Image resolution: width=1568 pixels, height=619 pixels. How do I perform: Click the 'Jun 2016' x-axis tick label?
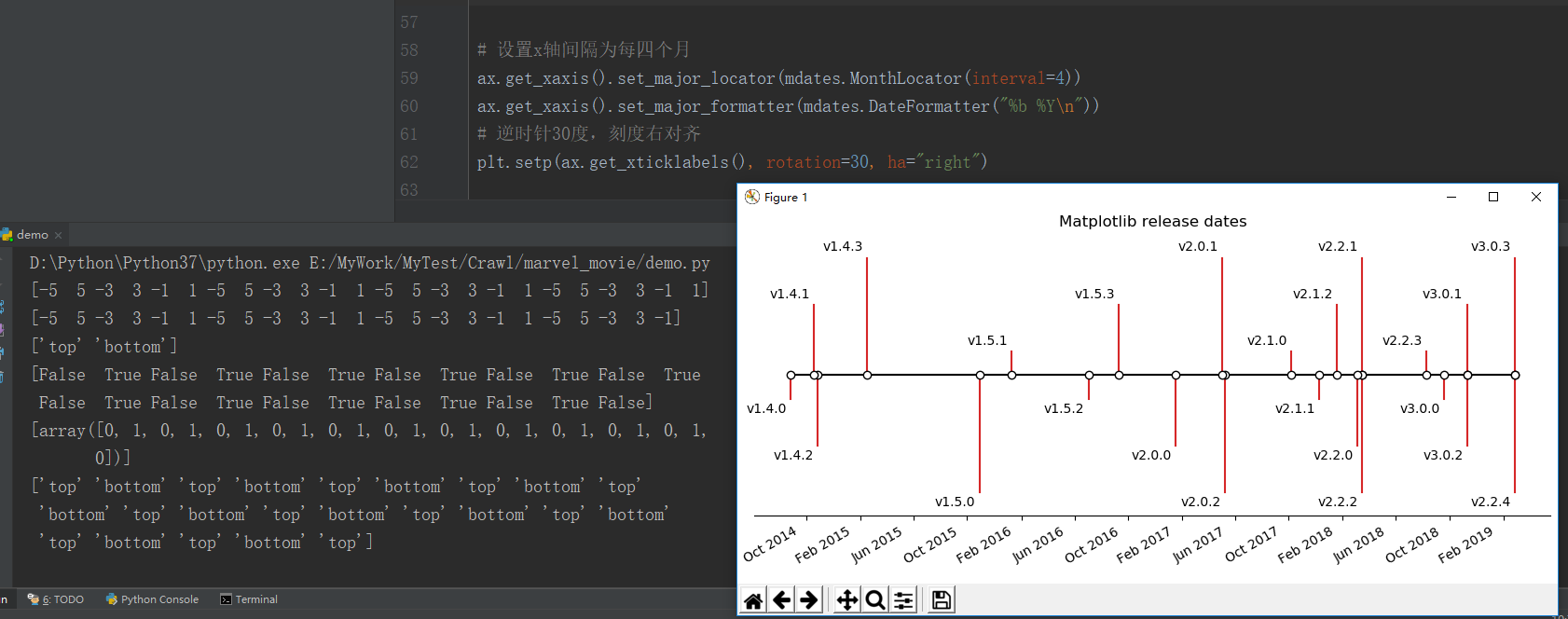coord(1038,545)
